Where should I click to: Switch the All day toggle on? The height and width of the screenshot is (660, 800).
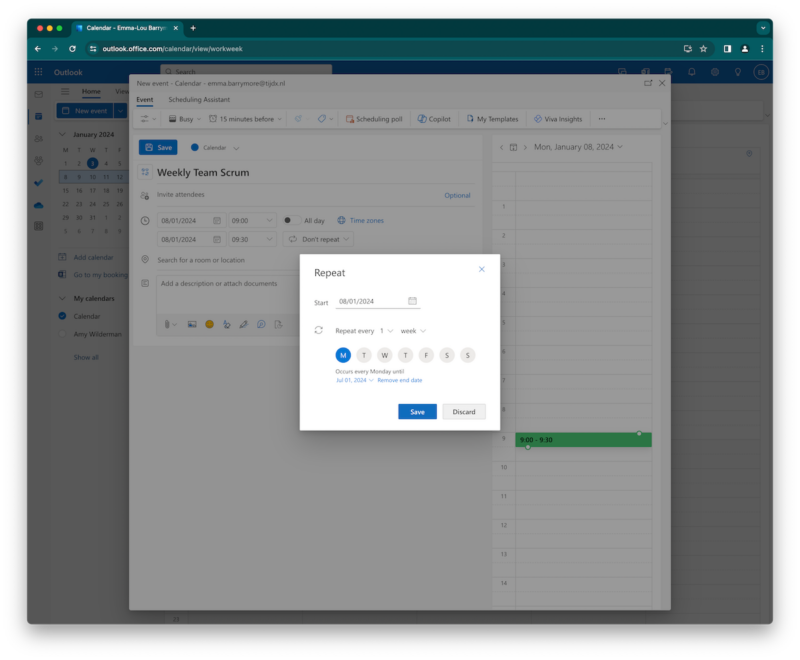(x=291, y=220)
